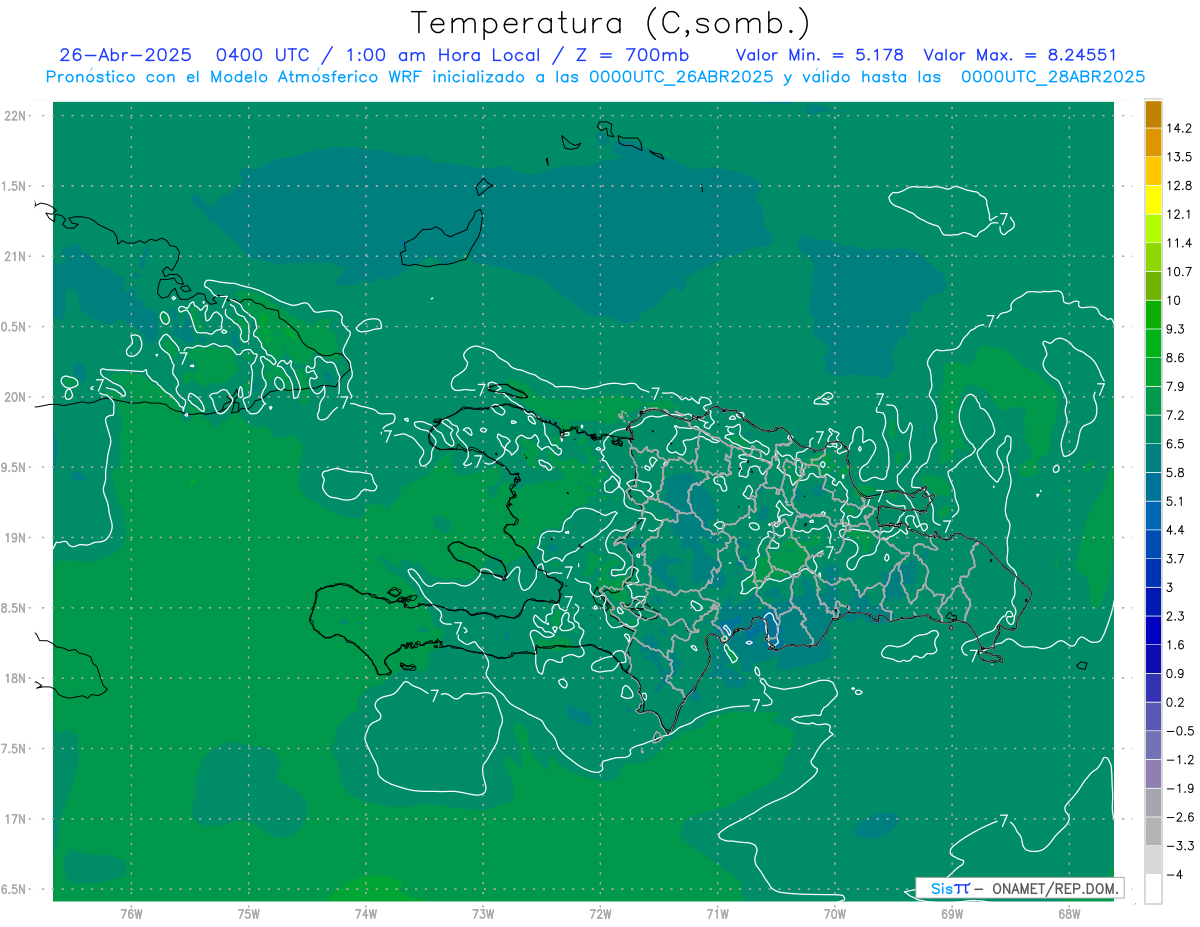1200x927 pixels.
Task: Select the "Z = 700mb" level label
Action: tap(633, 55)
